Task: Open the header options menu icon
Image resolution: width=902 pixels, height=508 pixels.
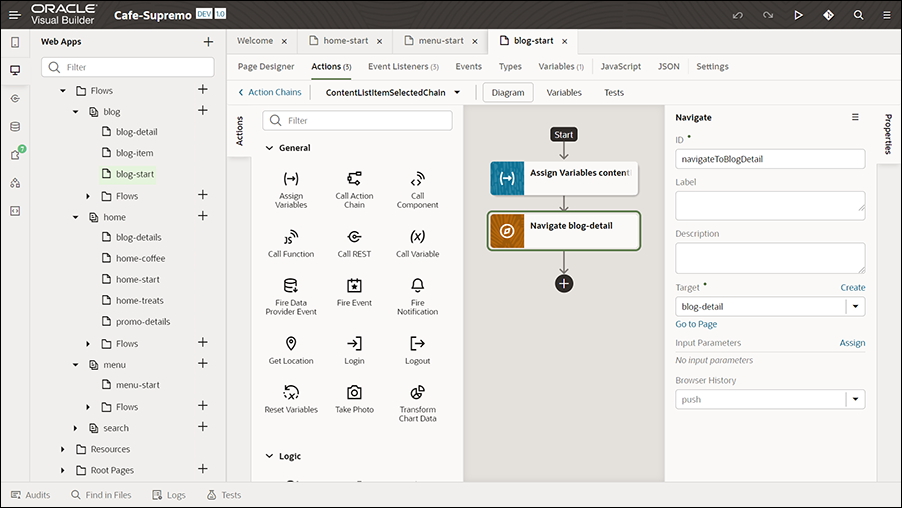Action: click(887, 15)
